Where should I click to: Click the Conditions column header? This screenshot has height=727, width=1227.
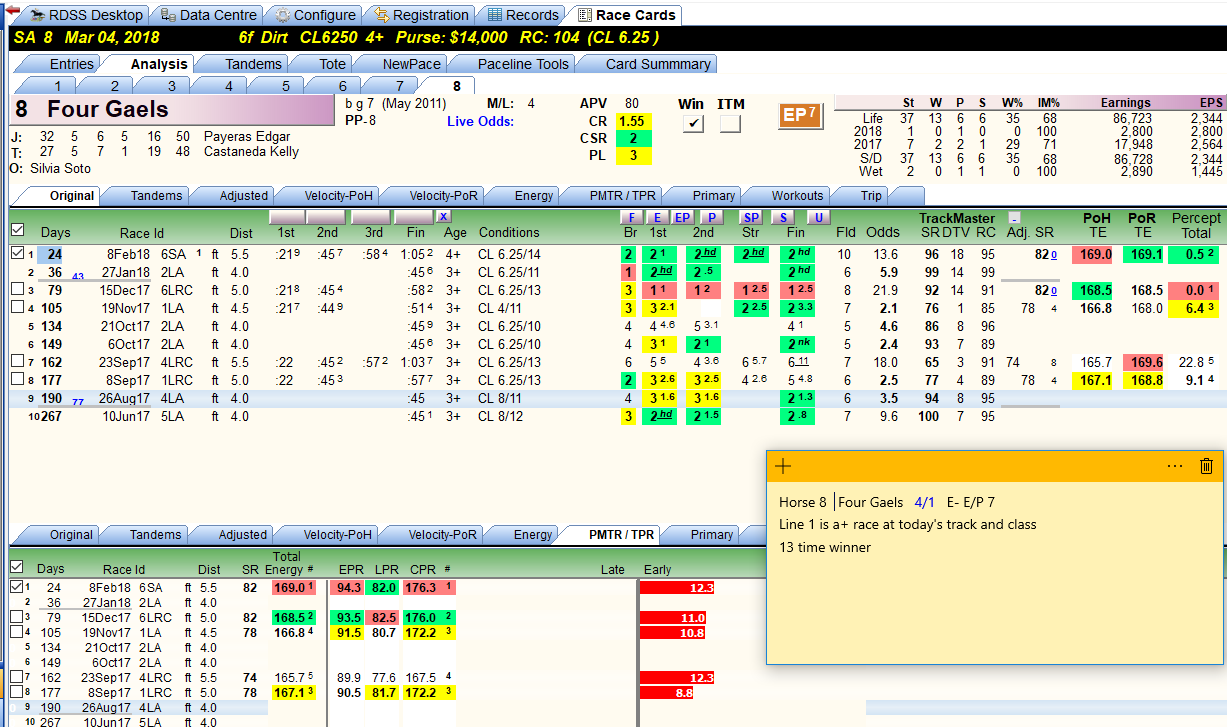coord(509,233)
